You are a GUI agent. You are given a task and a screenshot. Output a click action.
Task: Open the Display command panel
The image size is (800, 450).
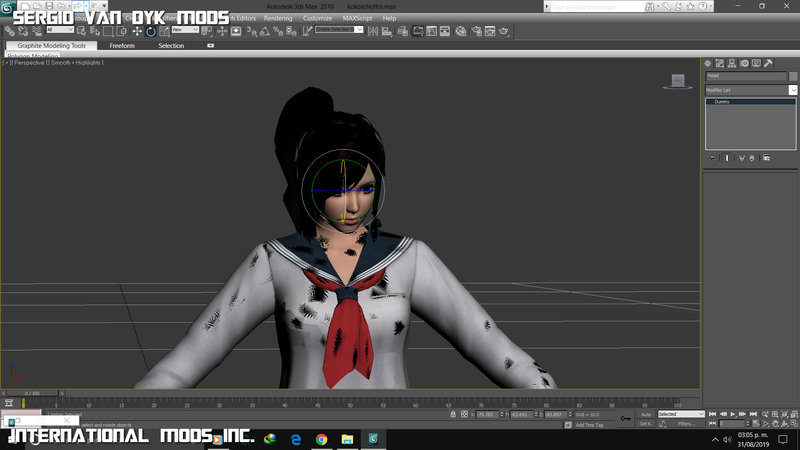pyautogui.click(x=756, y=63)
